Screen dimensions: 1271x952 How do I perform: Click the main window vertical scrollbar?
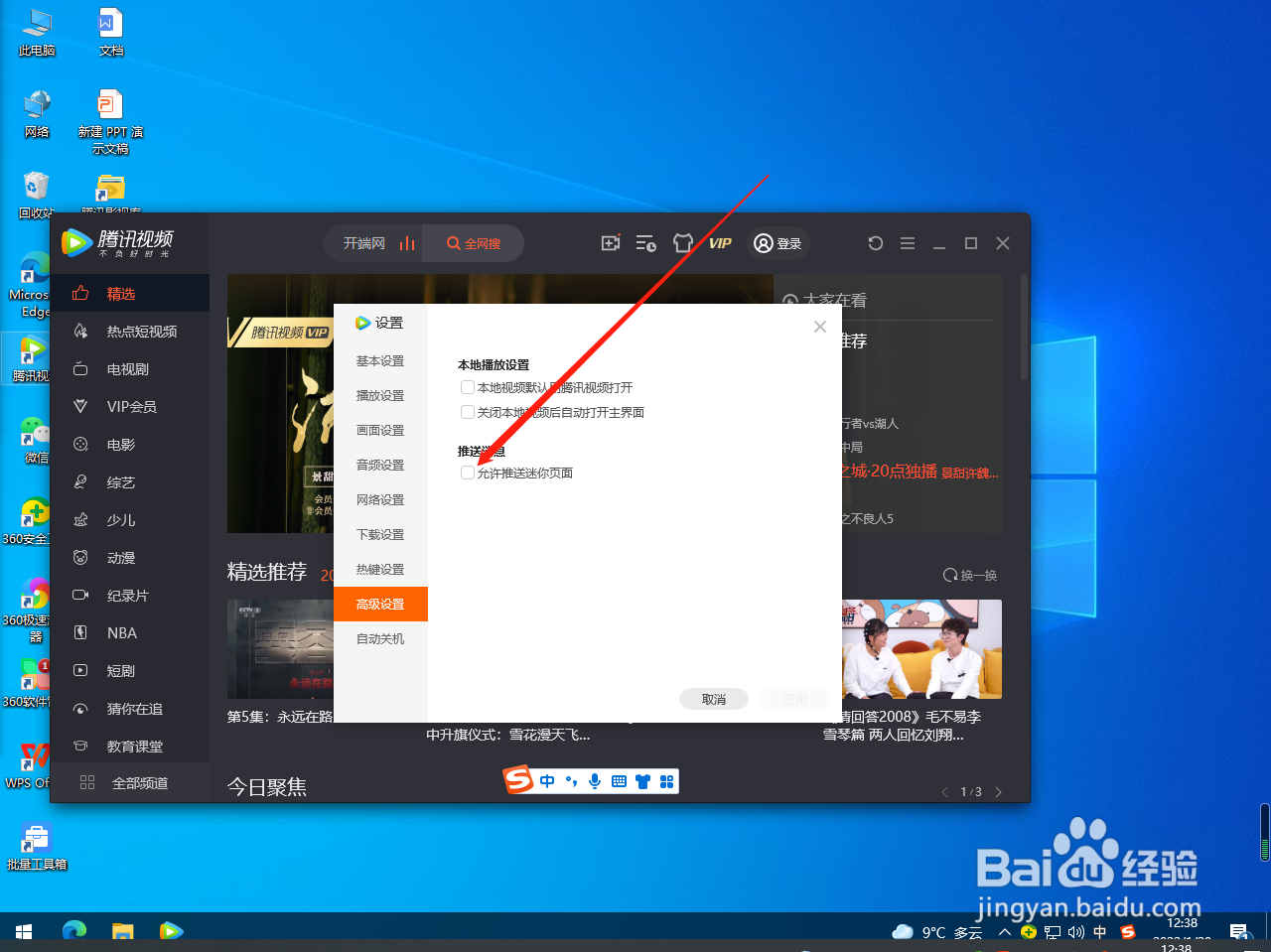[1024, 328]
